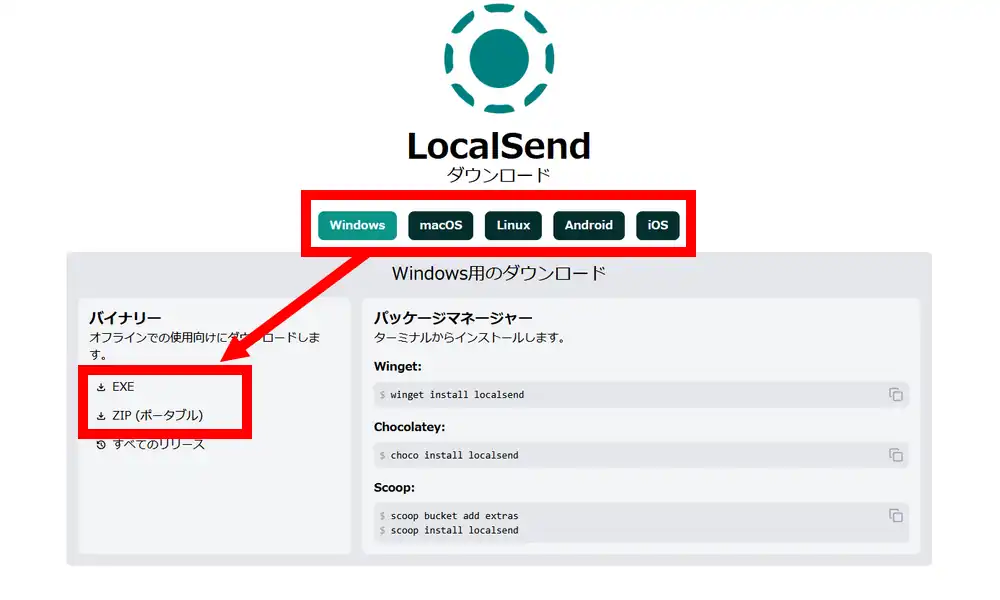The width and height of the screenshot is (1000, 600).
Task: Choose the Android tab
Action: point(588,225)
